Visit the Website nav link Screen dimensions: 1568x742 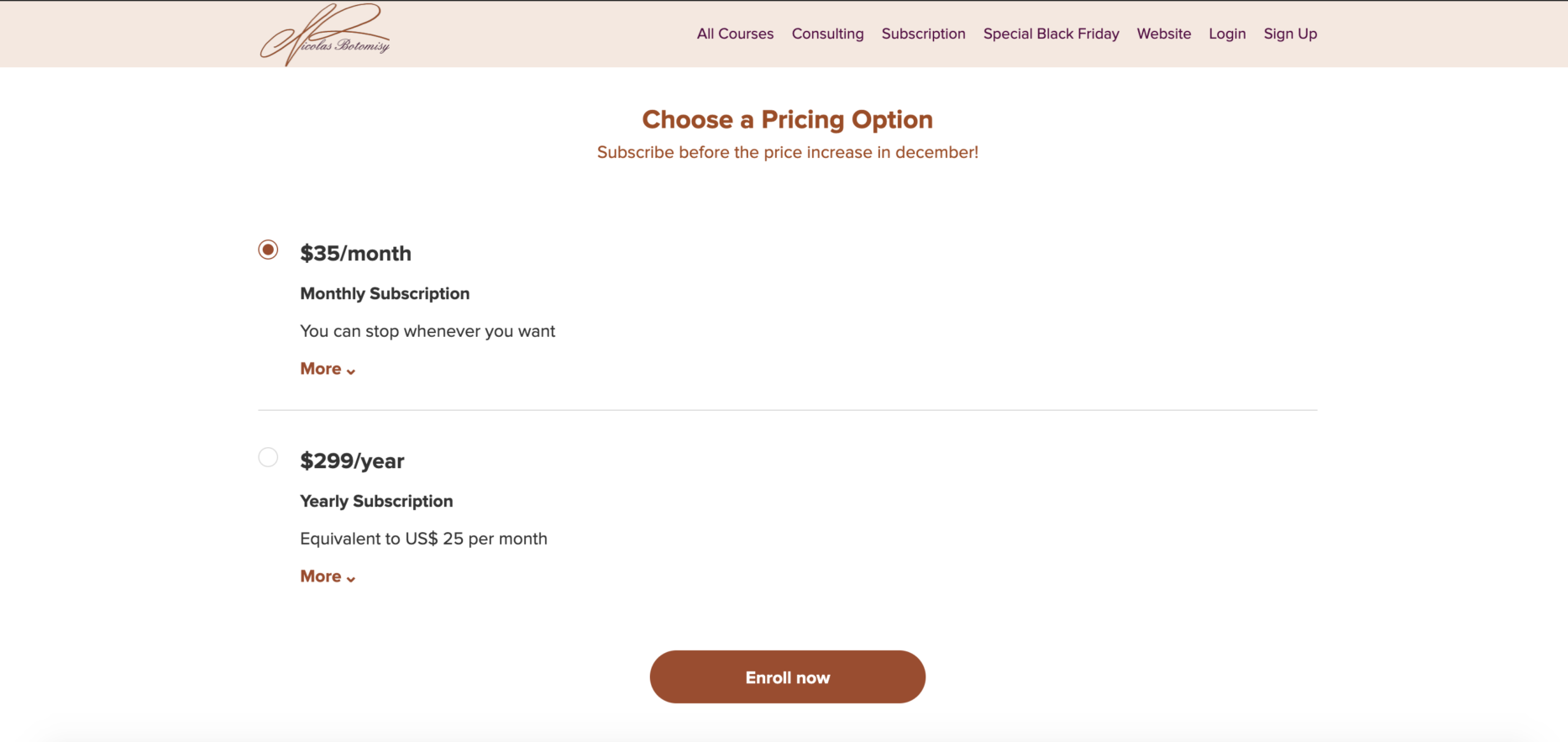pos(1163,34)
